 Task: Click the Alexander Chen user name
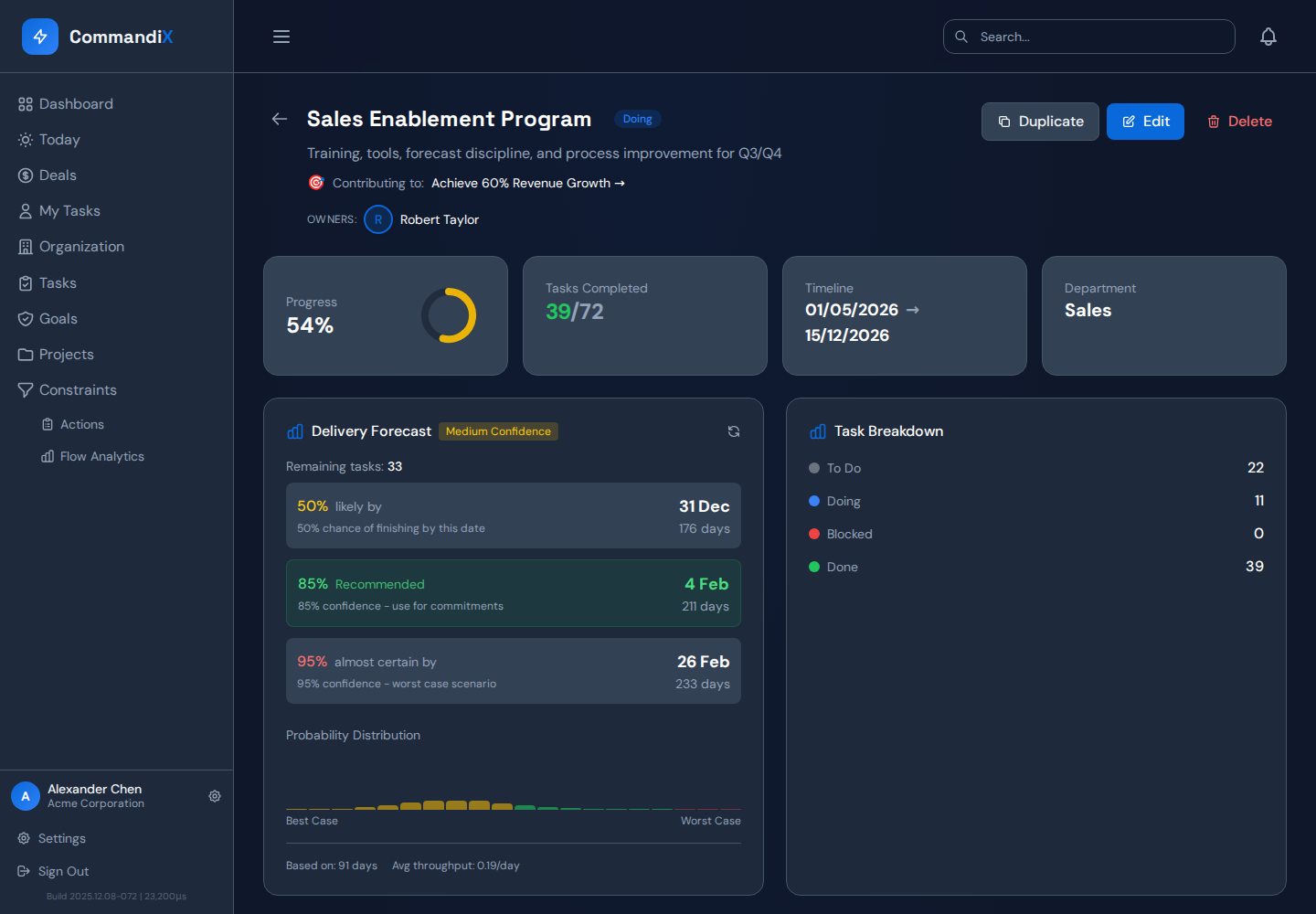pyautogui.click(x=94, y=789)
